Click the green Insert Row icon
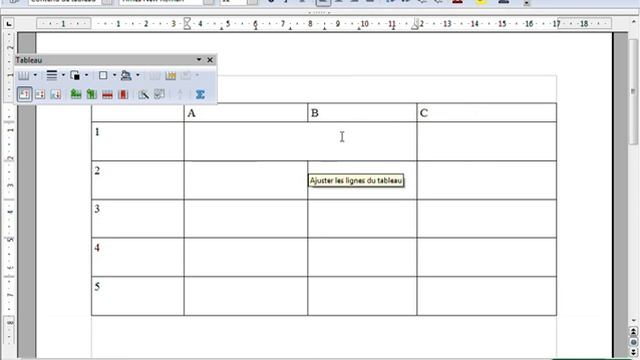The width and height of the screenshot is (640, 360). (76, 95)
